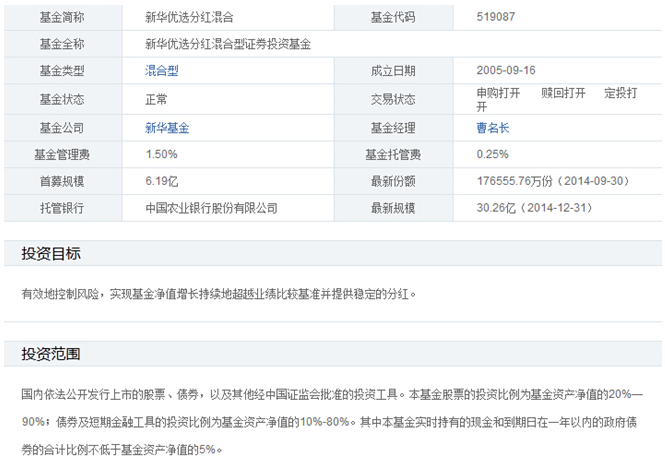Click the 成立日期 label cell
665x470 pixels.
click(394, 71)
